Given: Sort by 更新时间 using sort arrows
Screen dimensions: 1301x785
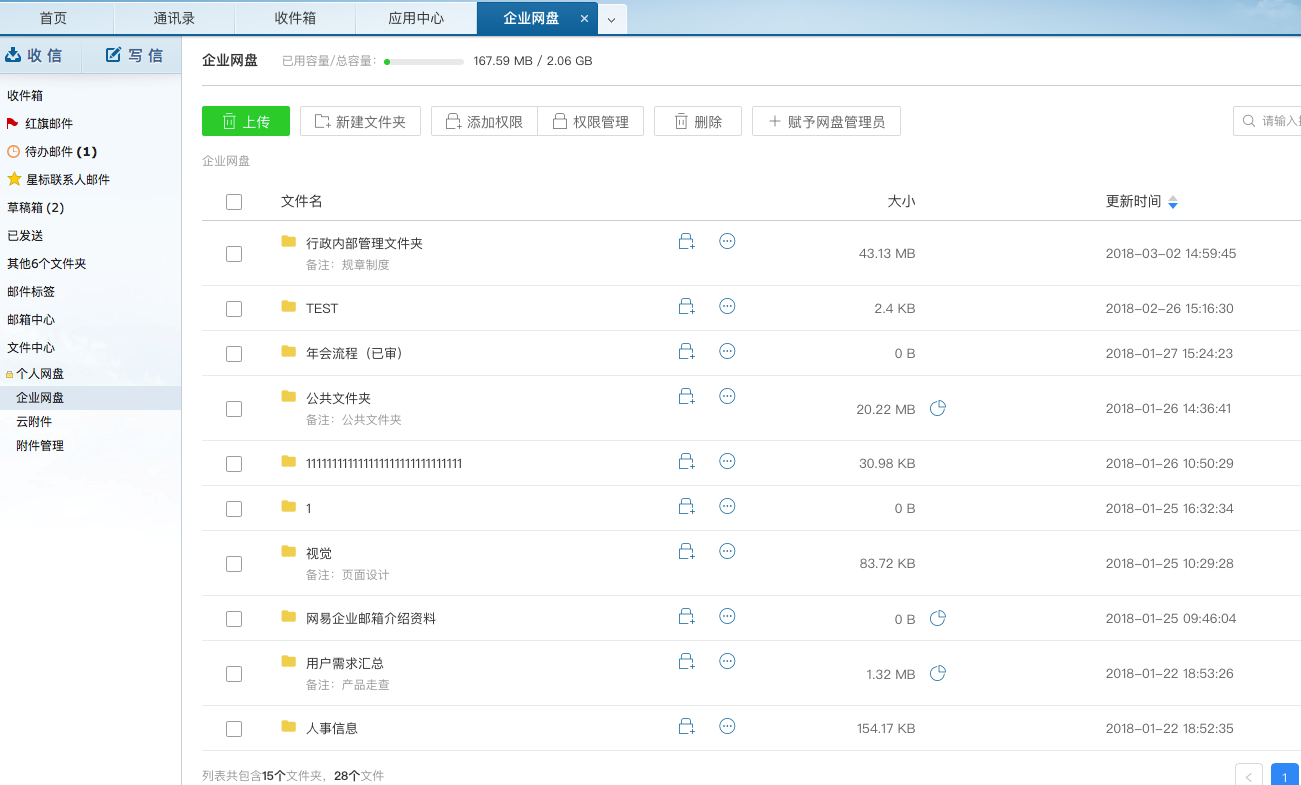Looking at the screenshot, I should coord(1173,202).
